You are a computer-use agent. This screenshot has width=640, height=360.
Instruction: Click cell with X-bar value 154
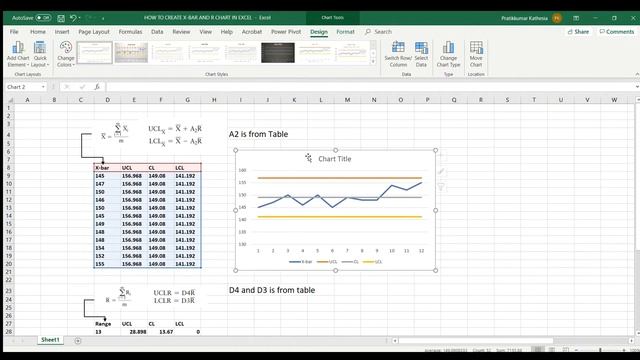(x=107, y=248)
